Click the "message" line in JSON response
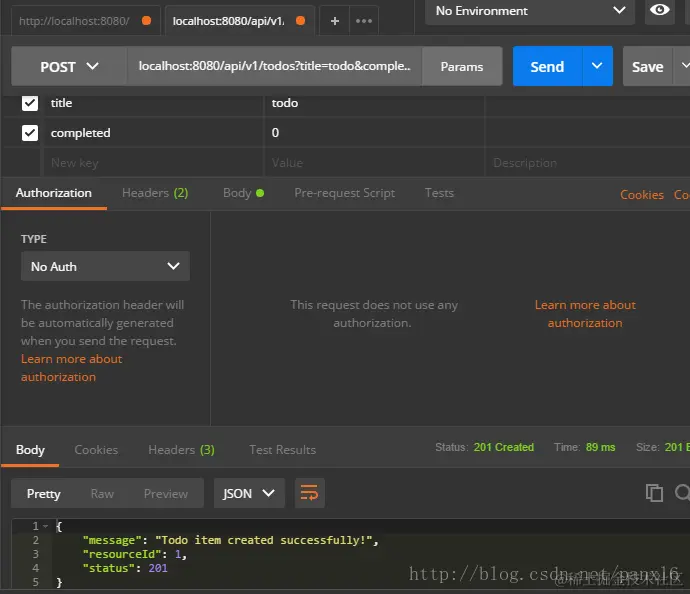This screenshot has width=690, height=594. click(231, 540)
